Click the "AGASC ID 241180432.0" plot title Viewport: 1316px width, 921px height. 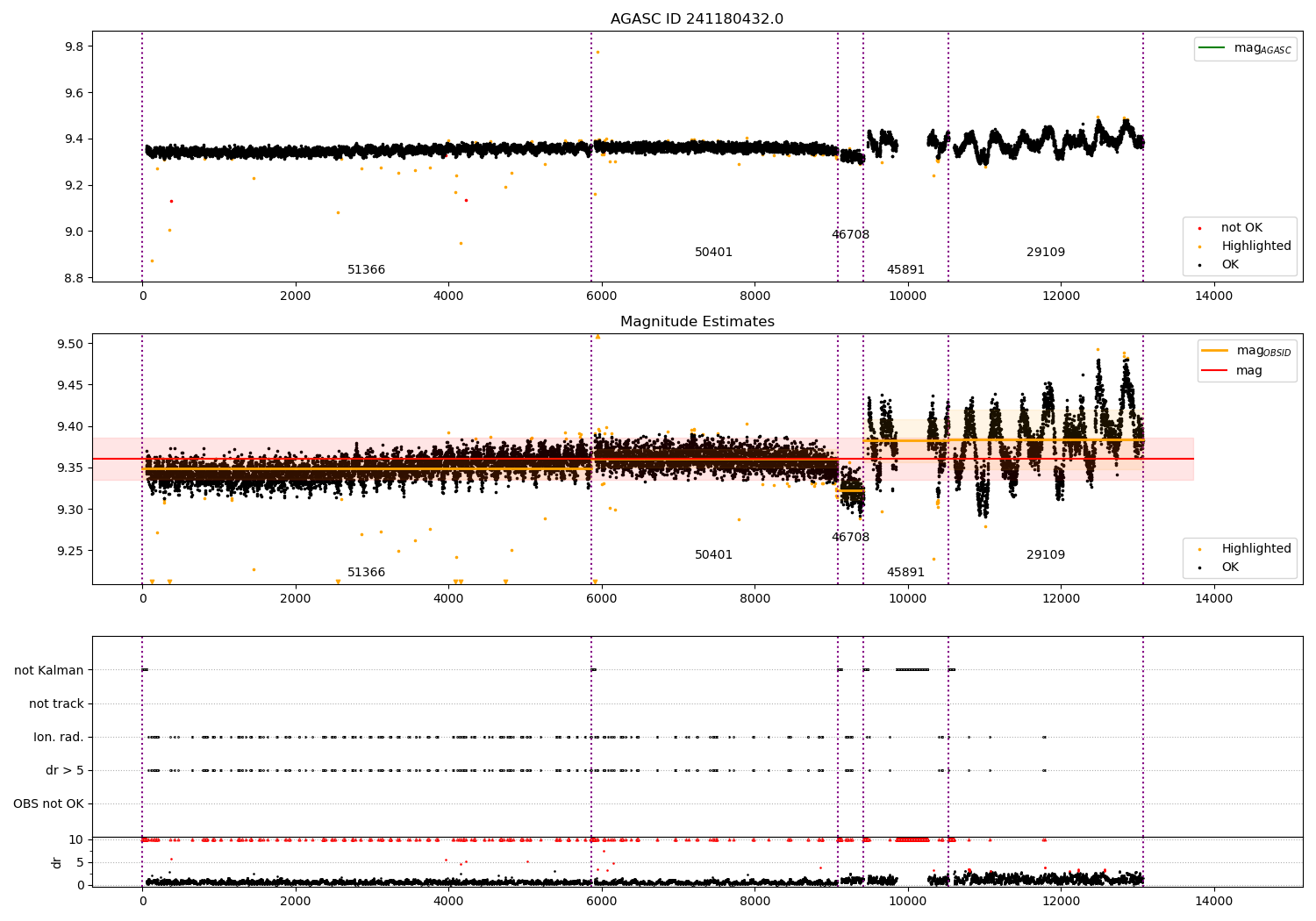[x=697, y=19]
